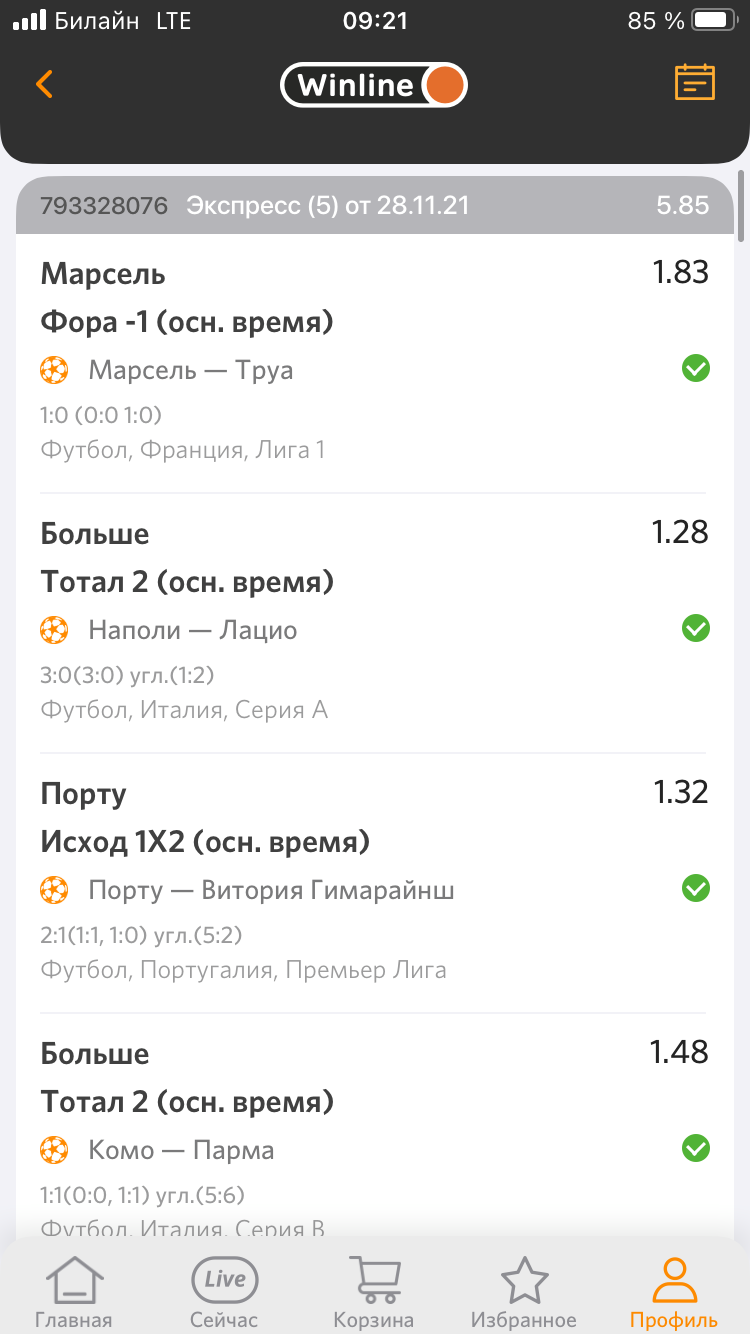The height and width of the screenshot is (1334, 750).
Task: Click the vertical scrollbar on the right
Action: [x=740, y=207]
